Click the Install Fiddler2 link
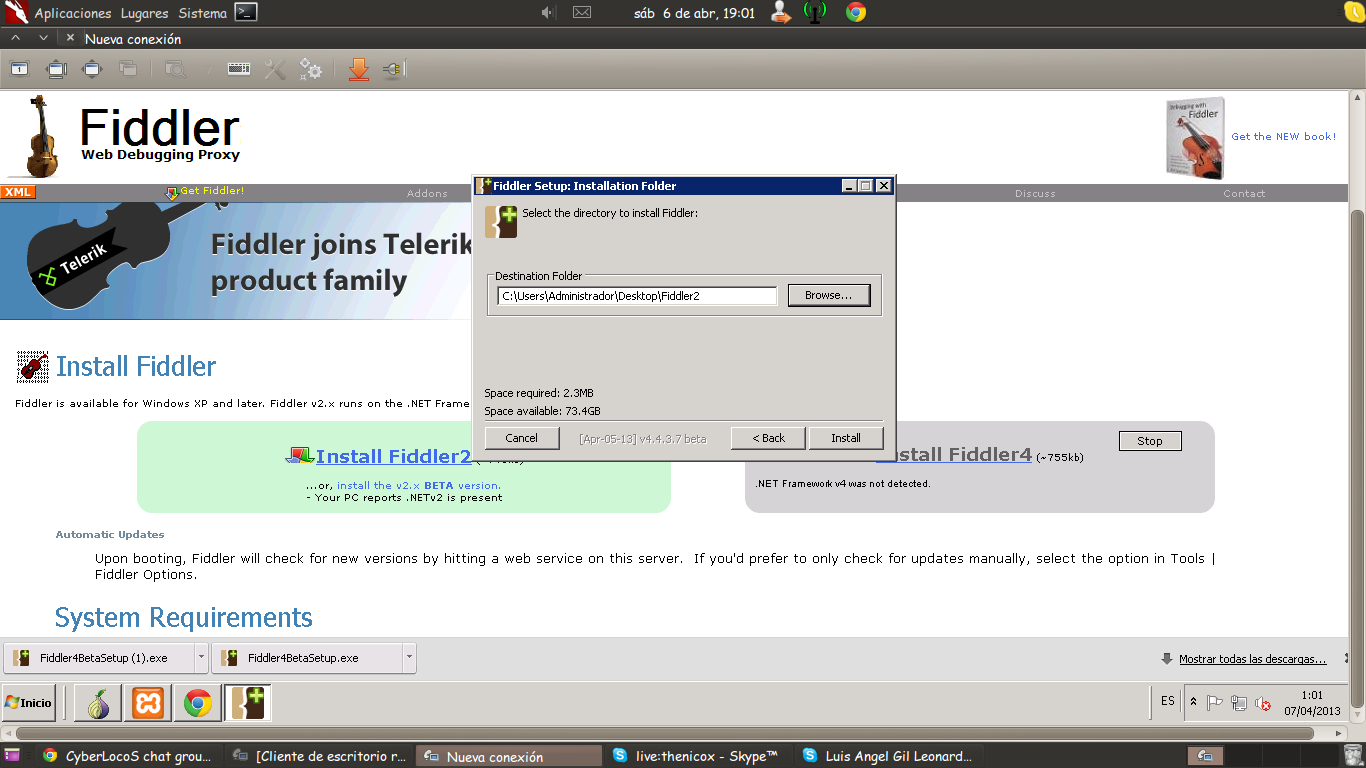This screenshot has width=1366, height=768. [x=396, y=456]
